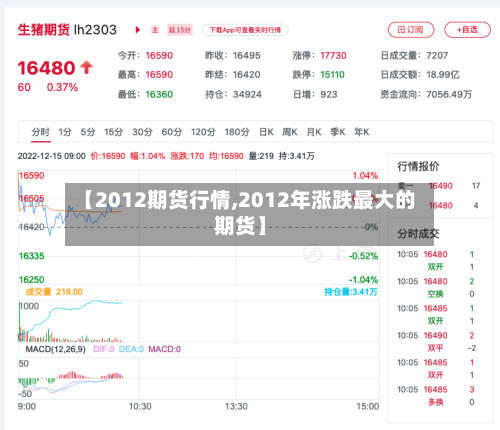This screenshot has width=500, height=430.
Task: Click the '多换' trade type entry
Action: pos(436,402)
